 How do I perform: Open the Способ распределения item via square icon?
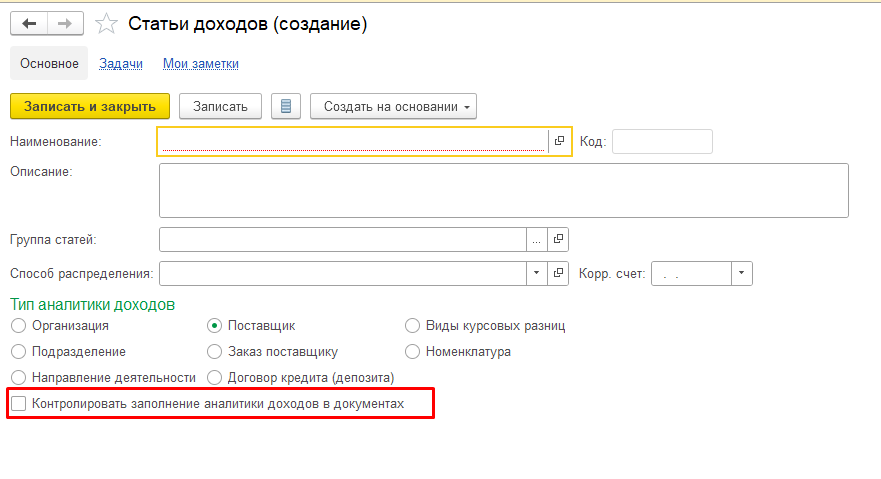point(558,273)
